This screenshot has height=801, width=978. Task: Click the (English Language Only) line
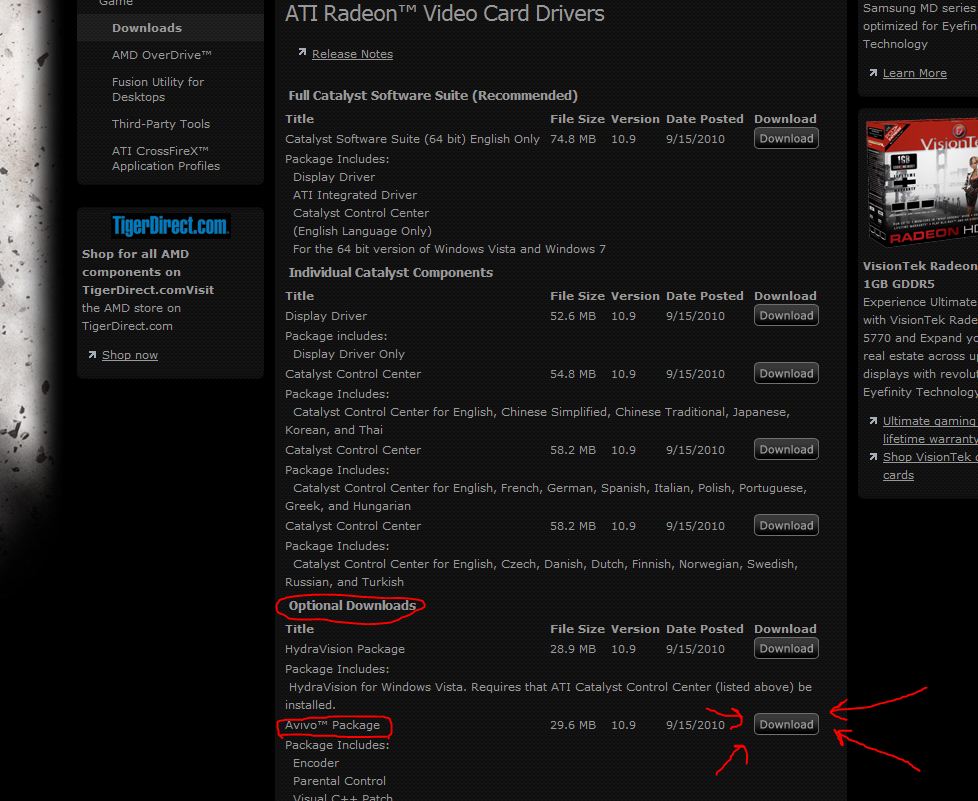click(x=362, y=231)
